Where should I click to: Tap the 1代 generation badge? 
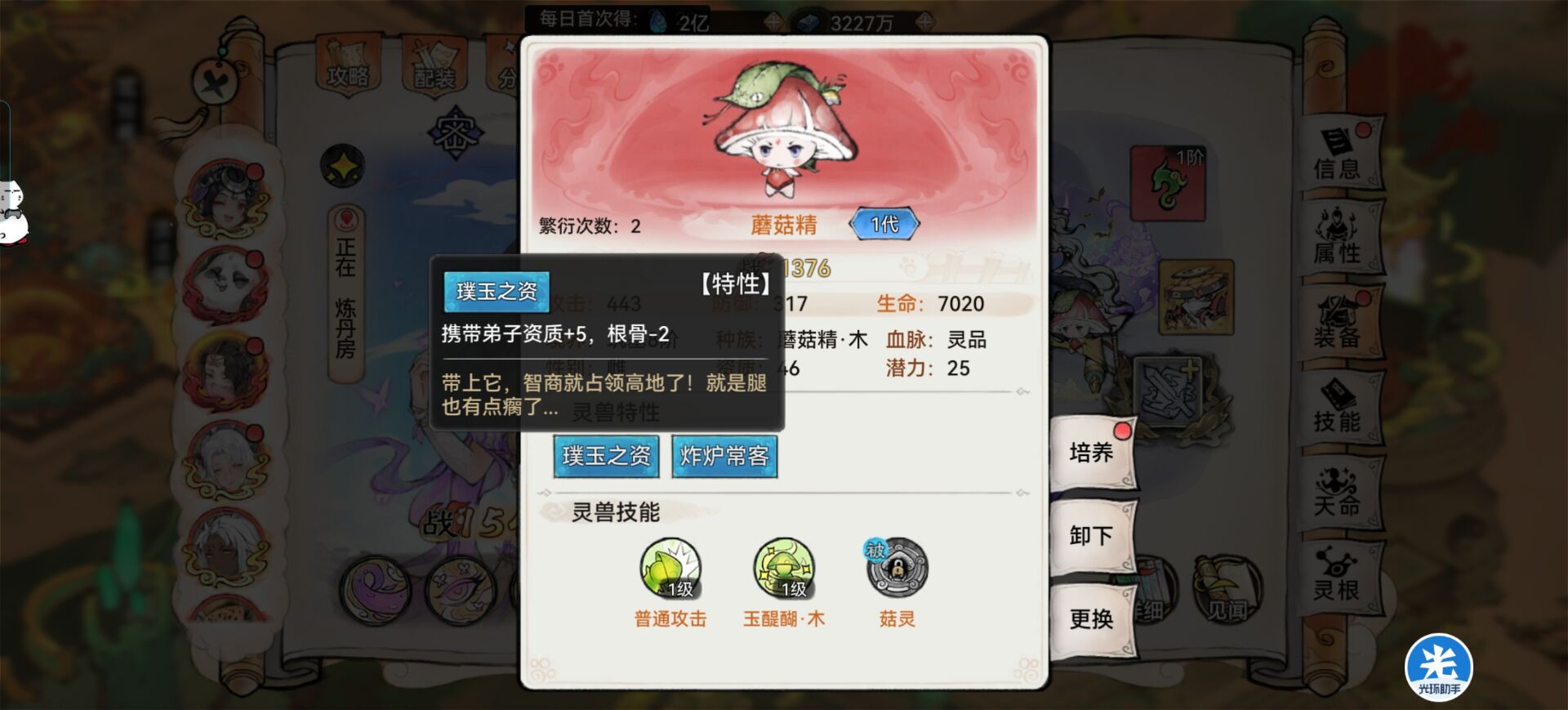tap(884, 224)
